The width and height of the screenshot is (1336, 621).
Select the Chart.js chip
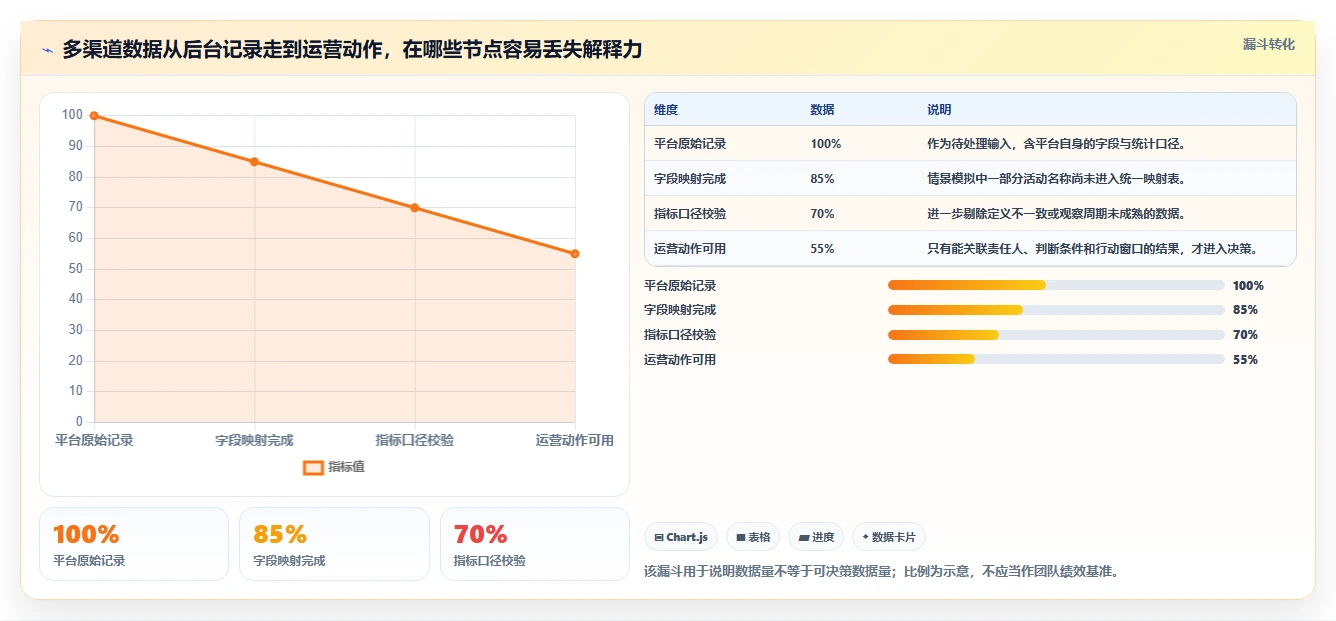click(x=681, y=537)
